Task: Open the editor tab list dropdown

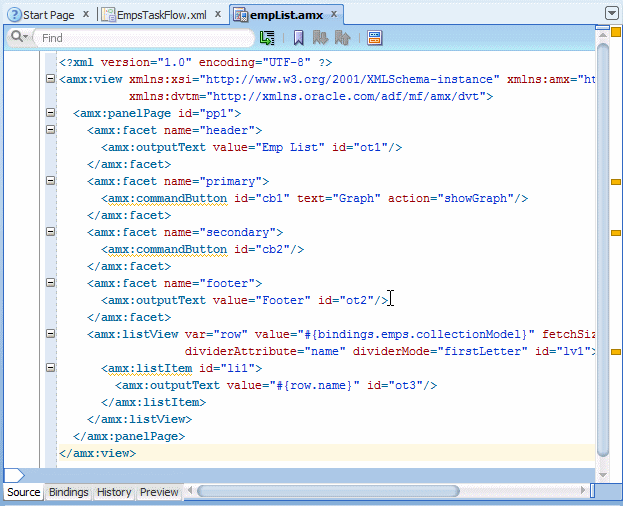Action: pyautogui.click(x=611, y=13)
